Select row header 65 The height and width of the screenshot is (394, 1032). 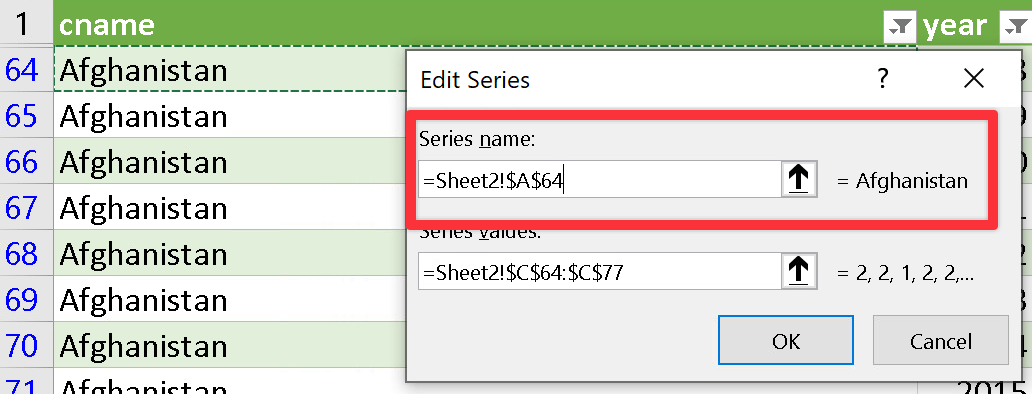point(22,115)
